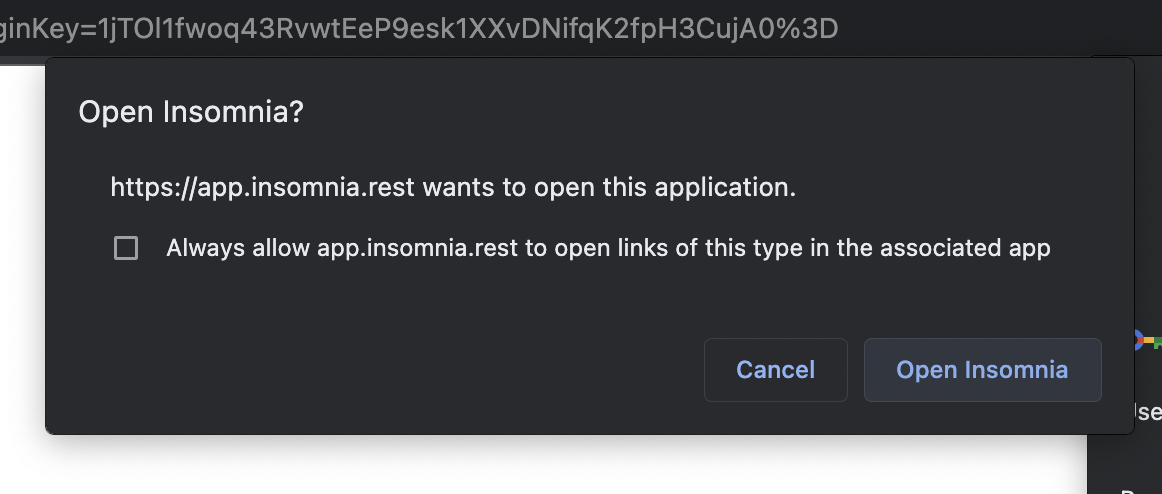The image size is (1162, 494).
Task: Click the 'Always allow app.insomnia.rest' label text
Action: click(608, 248)
